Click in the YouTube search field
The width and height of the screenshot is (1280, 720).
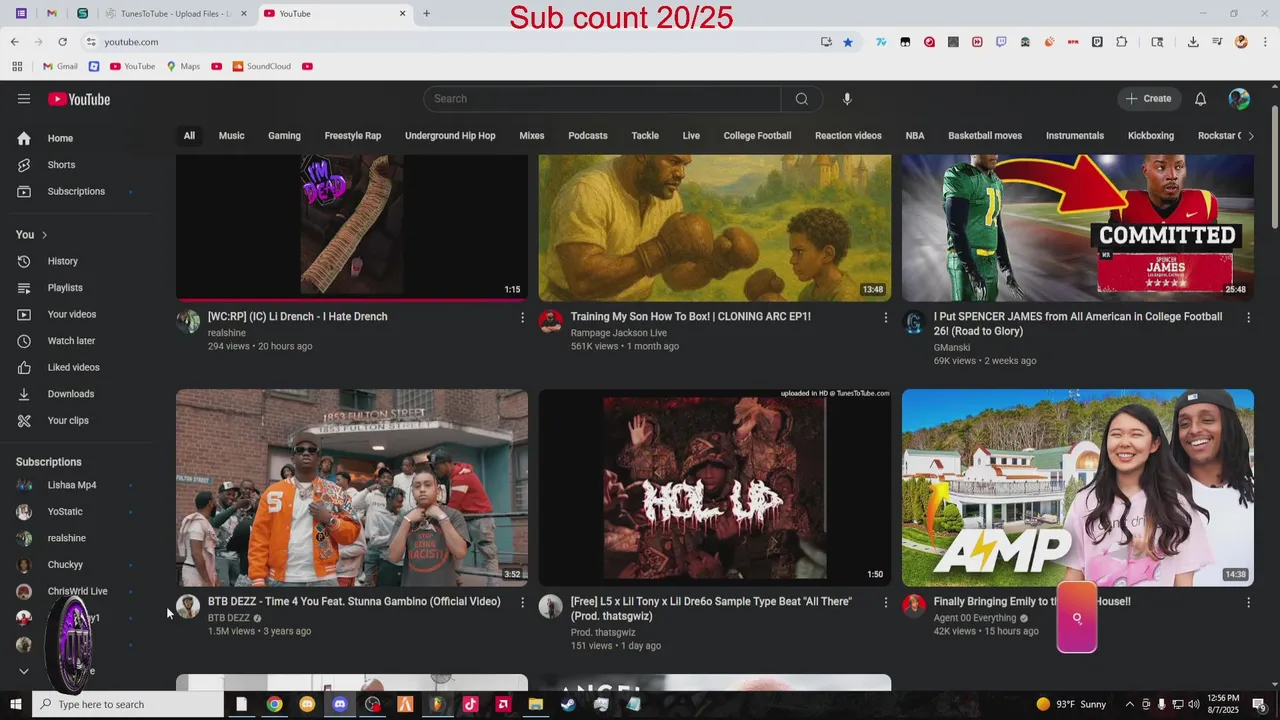pyautogui.click(x=602, y=99)
